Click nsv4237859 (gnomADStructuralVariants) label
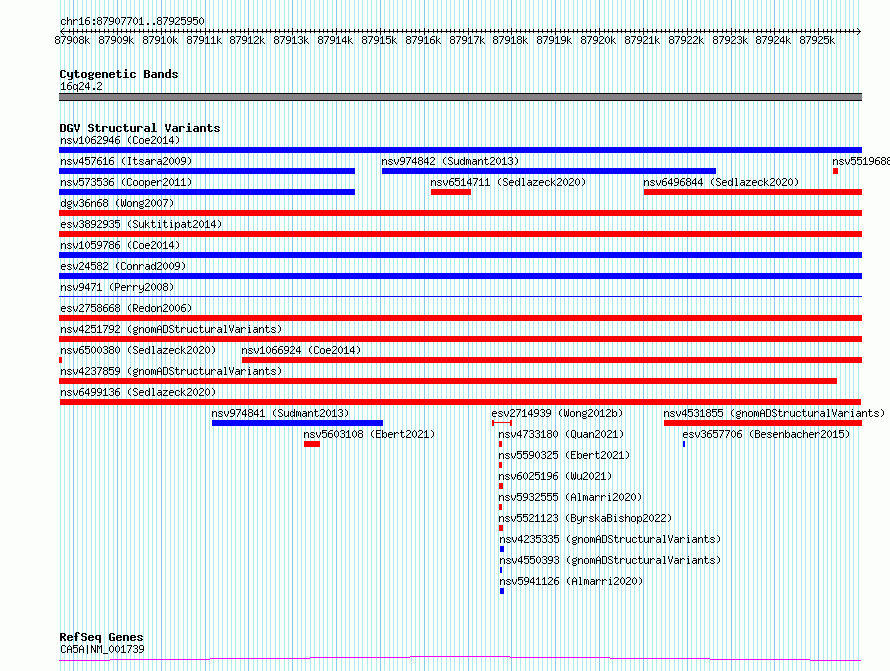This screenshot has height=671, width=890. 171,371
